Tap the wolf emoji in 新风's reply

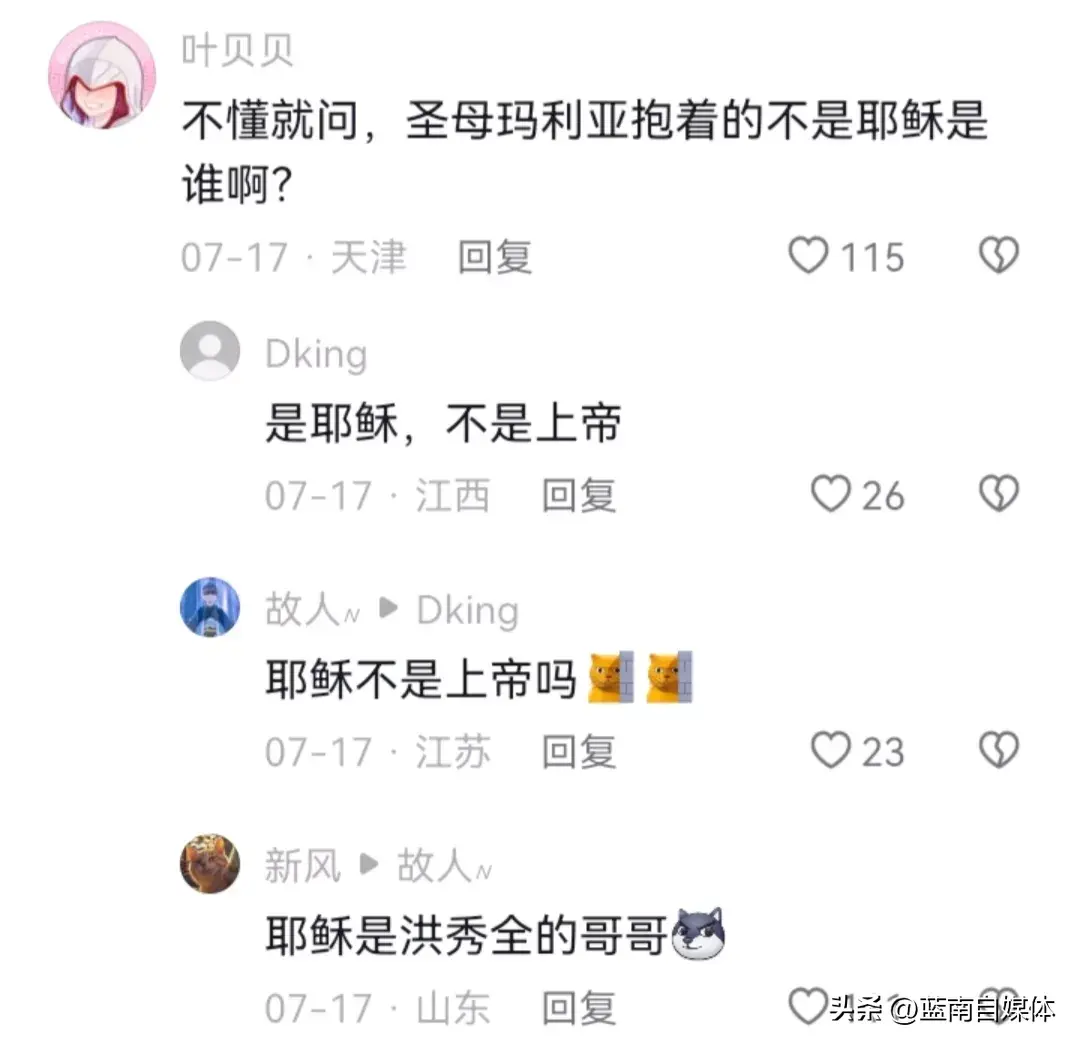698,934
